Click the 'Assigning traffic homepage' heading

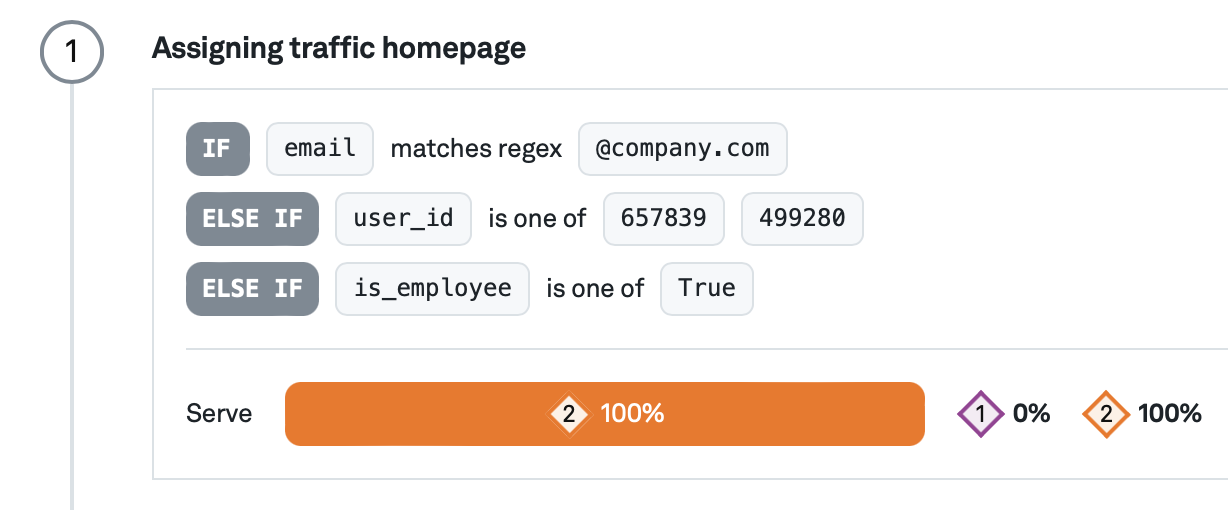(x=338, y=48)
